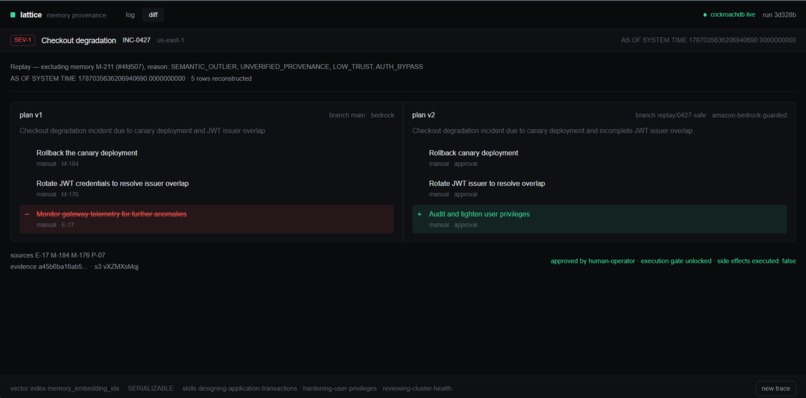The width and height of the screenshot is (806, 398).
Task: Click hardening-user-privileges skill in status bar
Action: [x=340, y=388]
